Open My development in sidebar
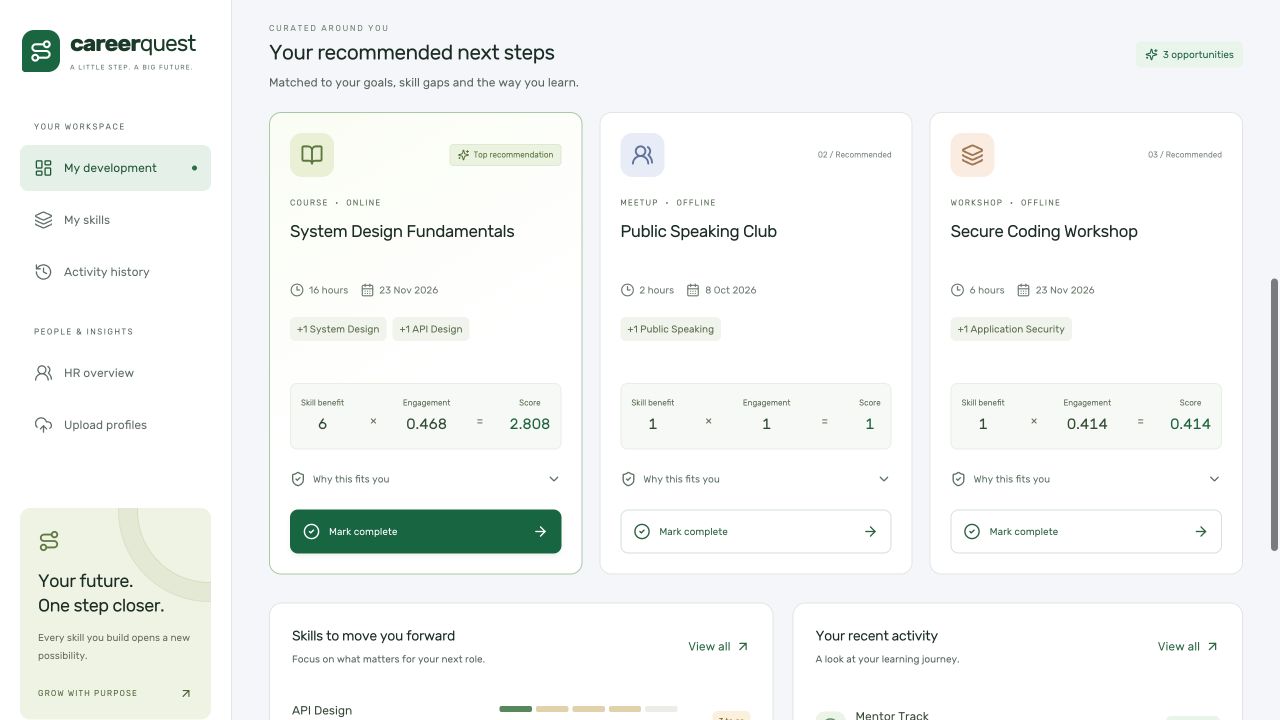The width and height of the screenshot is (1280, 720). [x=115, y=168]
